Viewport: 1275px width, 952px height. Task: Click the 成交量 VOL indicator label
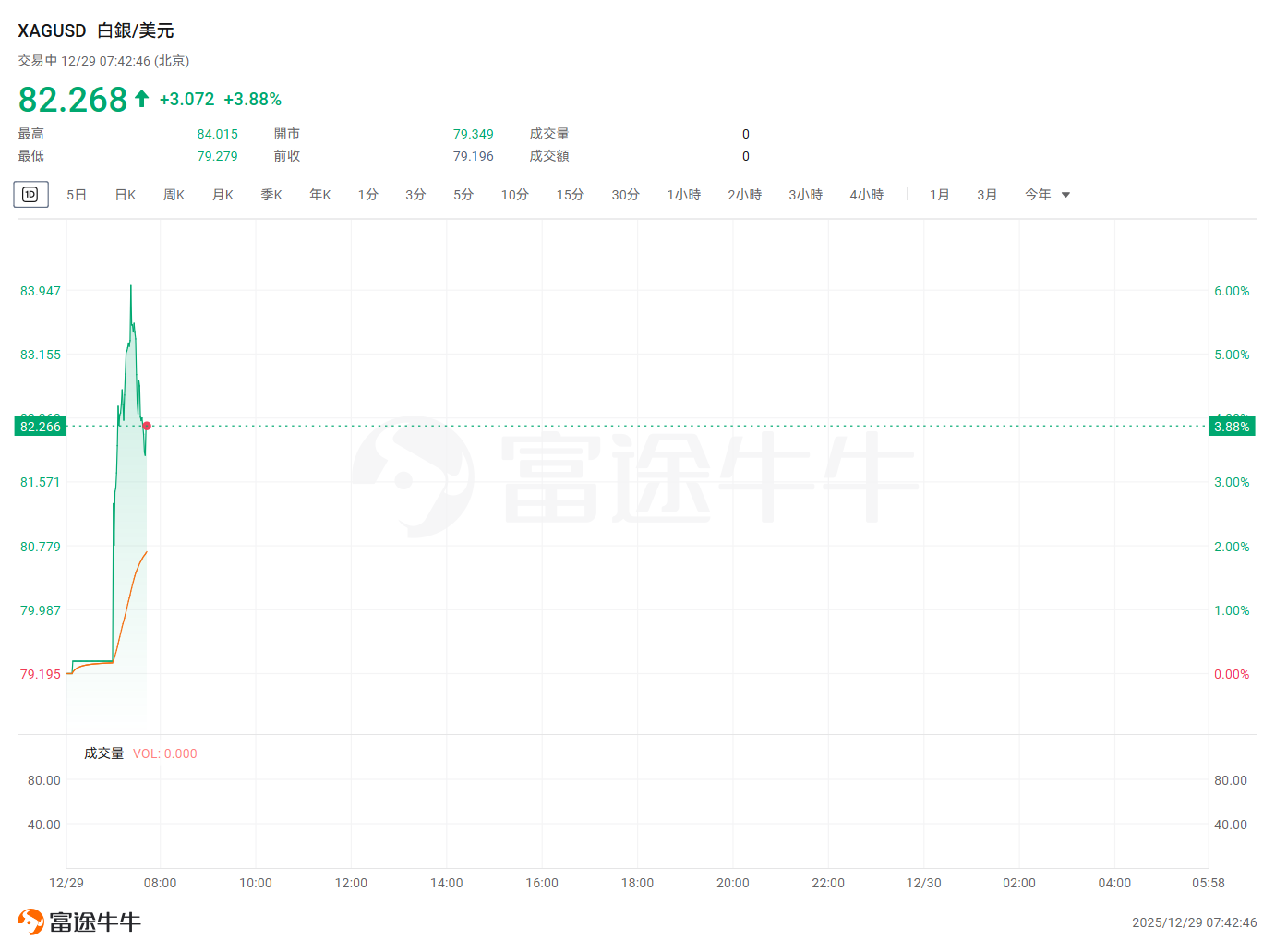pos(103,753)
